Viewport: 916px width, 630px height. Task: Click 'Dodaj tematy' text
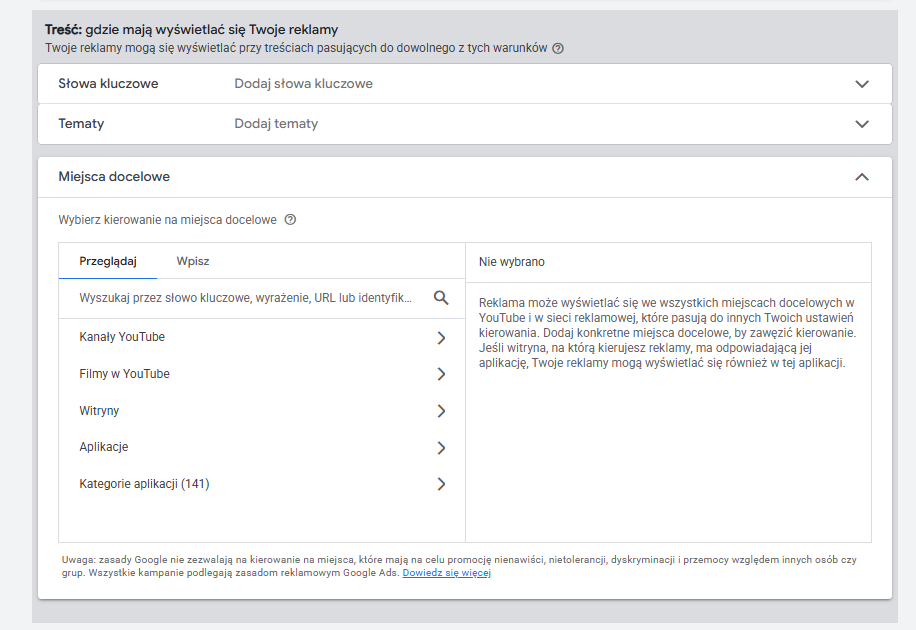point(276,124)
